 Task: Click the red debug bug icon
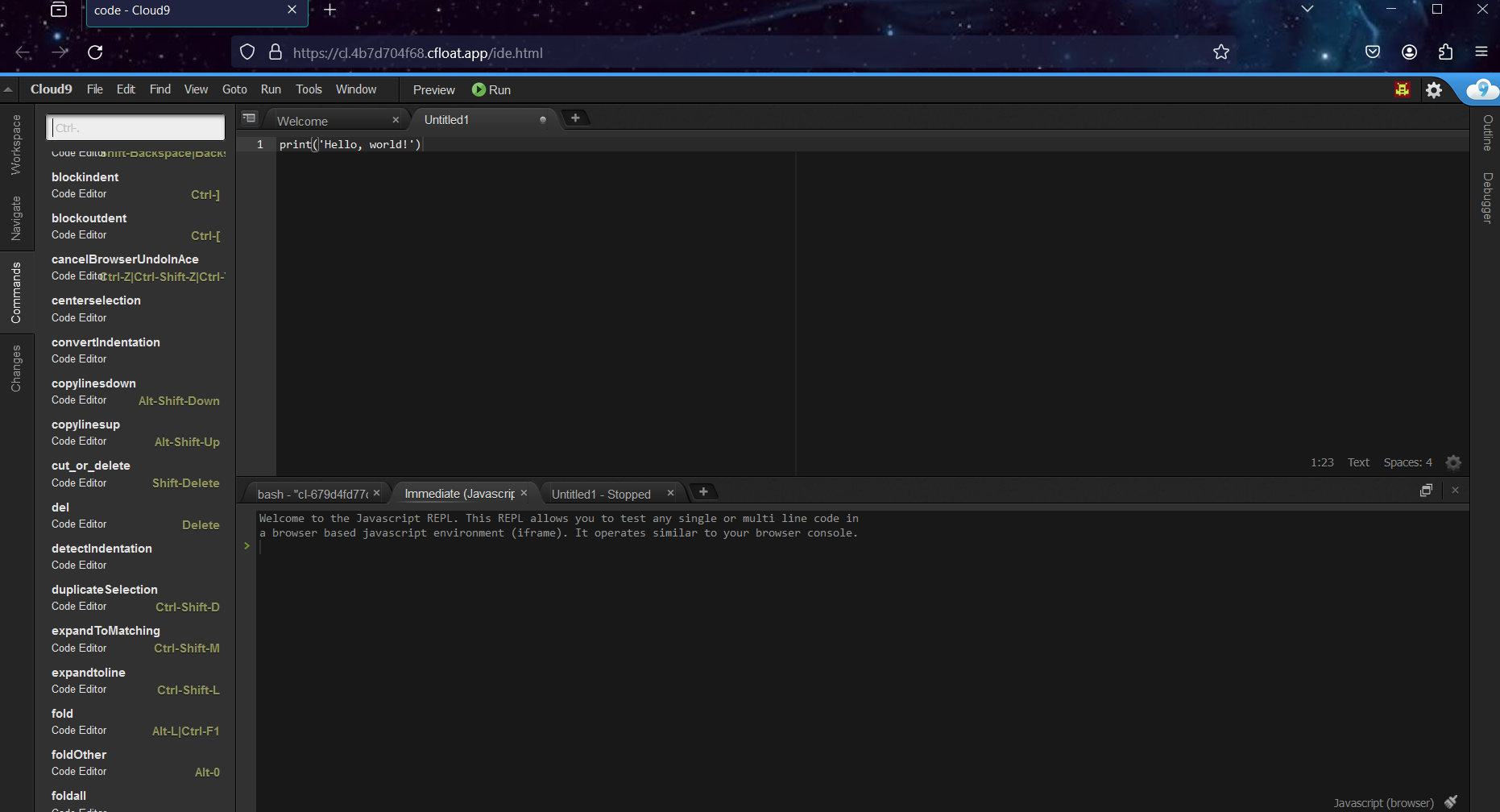pos(1403,89)
